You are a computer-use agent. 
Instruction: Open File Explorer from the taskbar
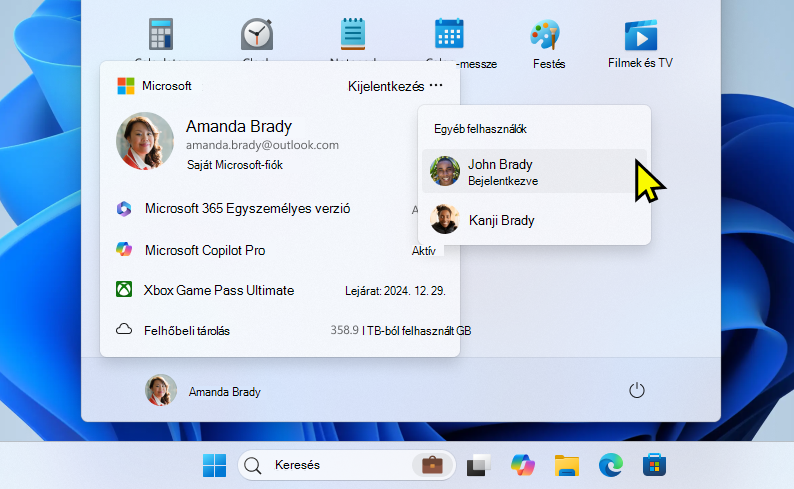coord(567,465)
